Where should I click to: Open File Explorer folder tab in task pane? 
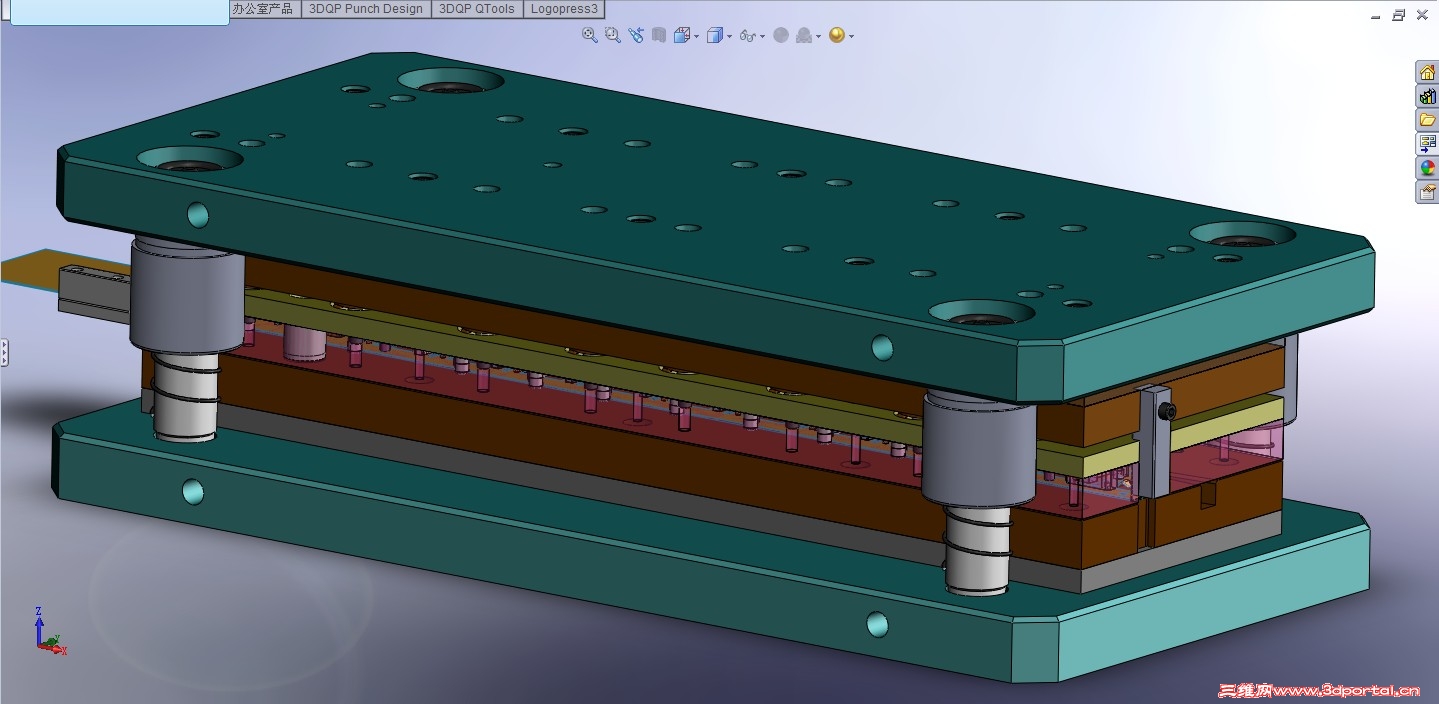tap(1427, 120)
